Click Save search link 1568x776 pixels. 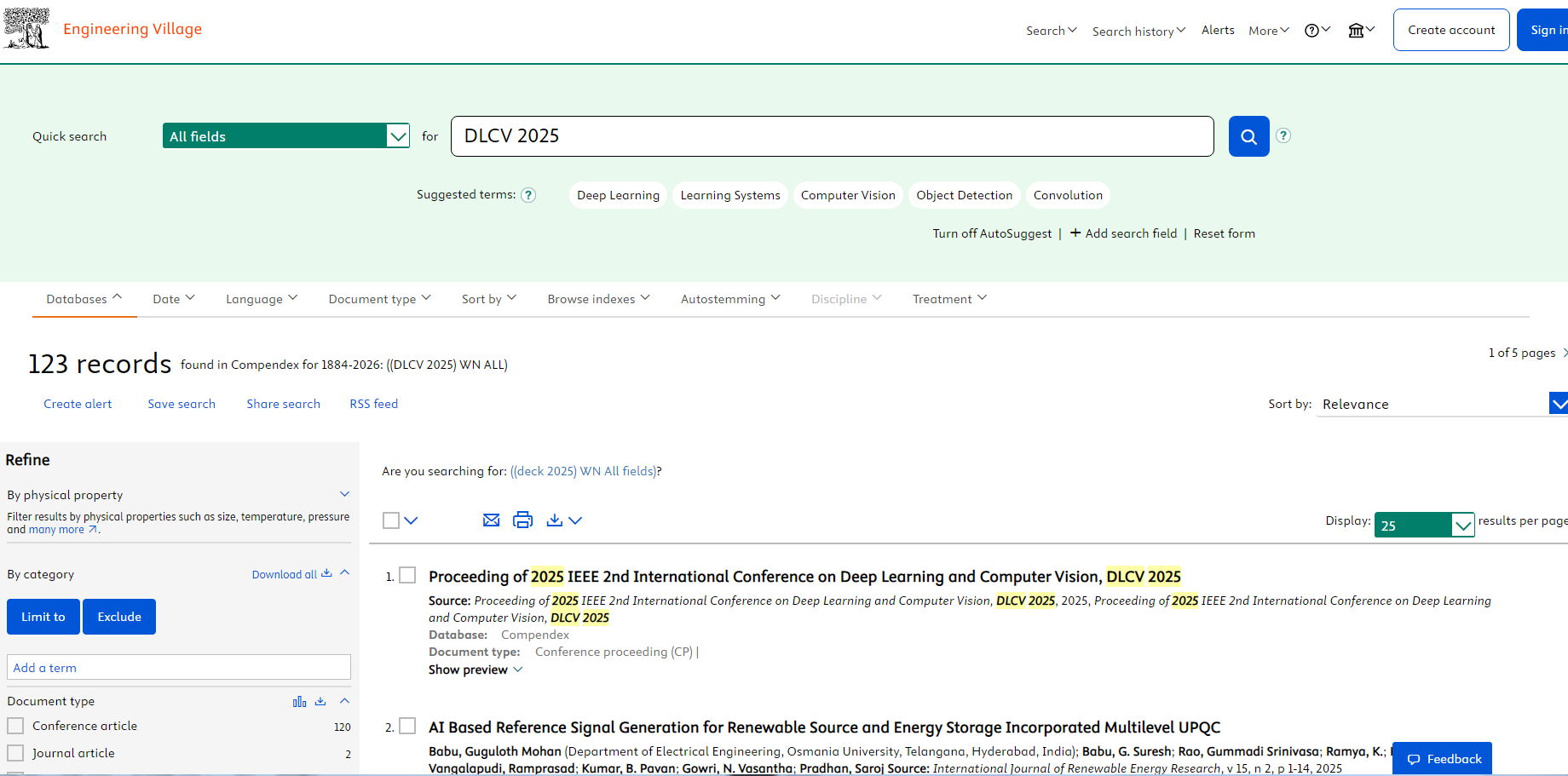[182, 404]
